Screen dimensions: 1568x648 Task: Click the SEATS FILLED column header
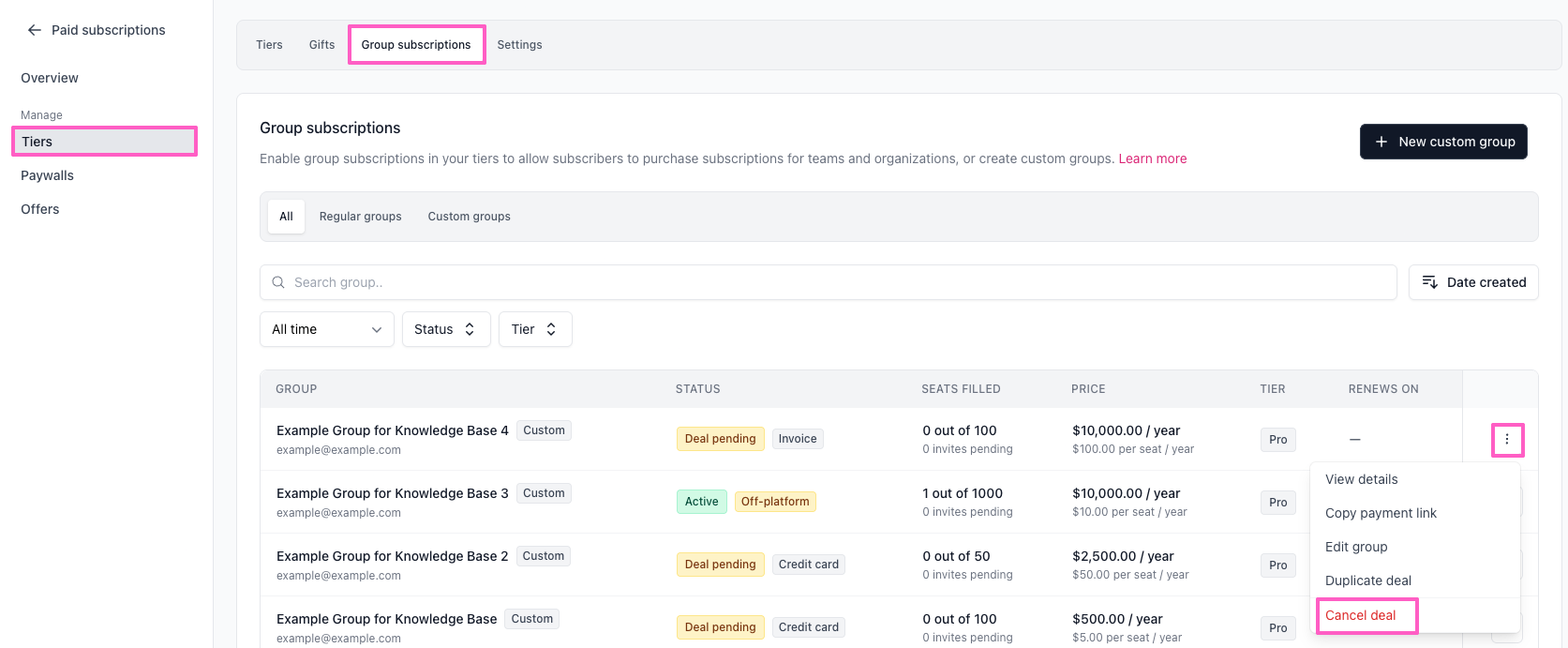[961, 389]
